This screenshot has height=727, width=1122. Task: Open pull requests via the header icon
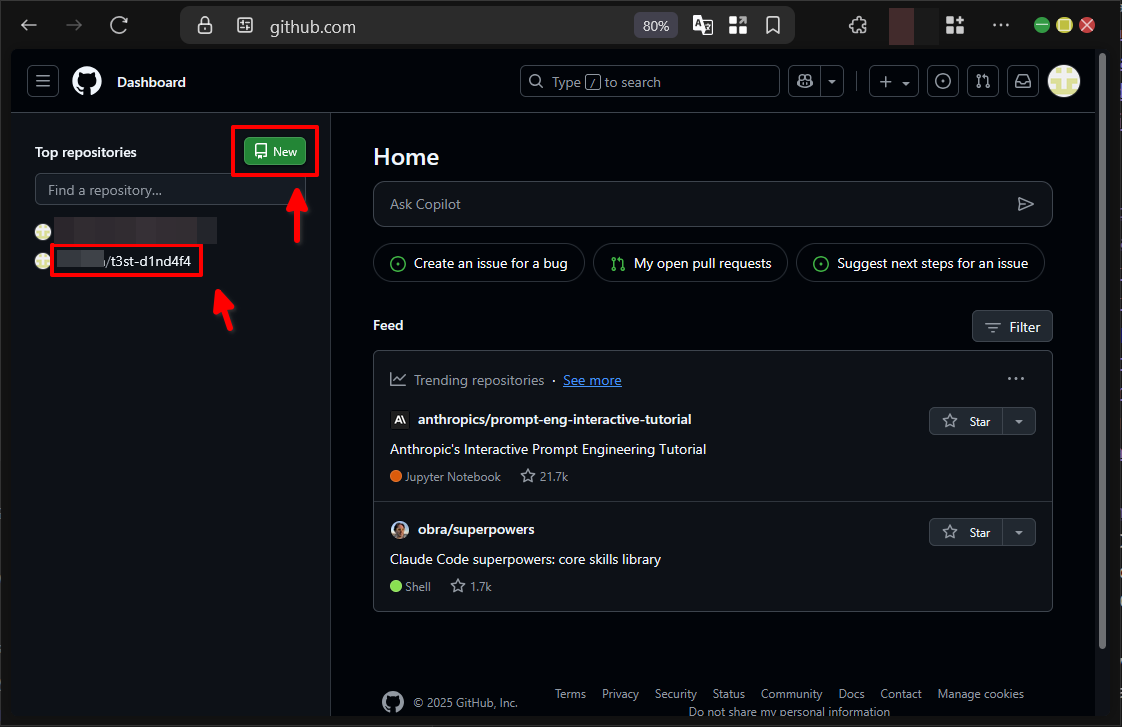pos(982,81)
